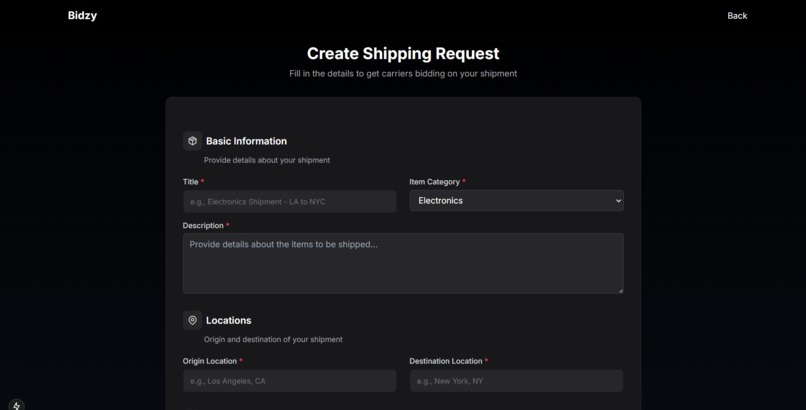806x410 pixels.
Task: Click the 'Description' field label
Action: coord(203,226)
